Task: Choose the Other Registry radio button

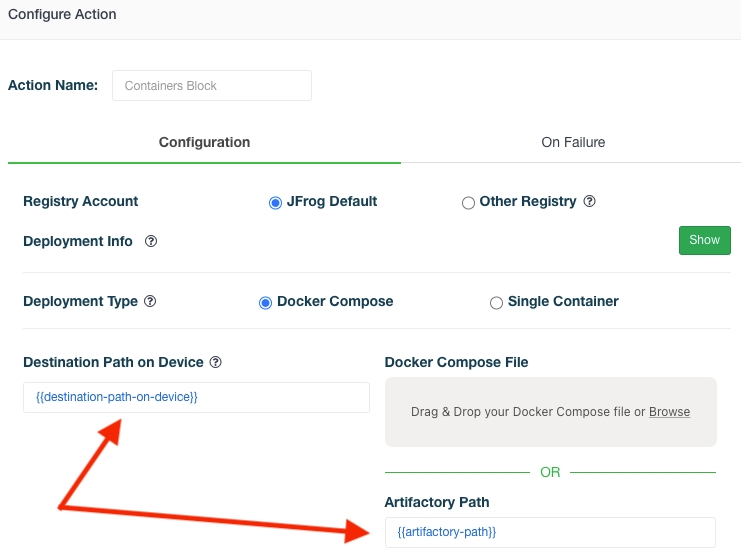Action: (468, 202)
